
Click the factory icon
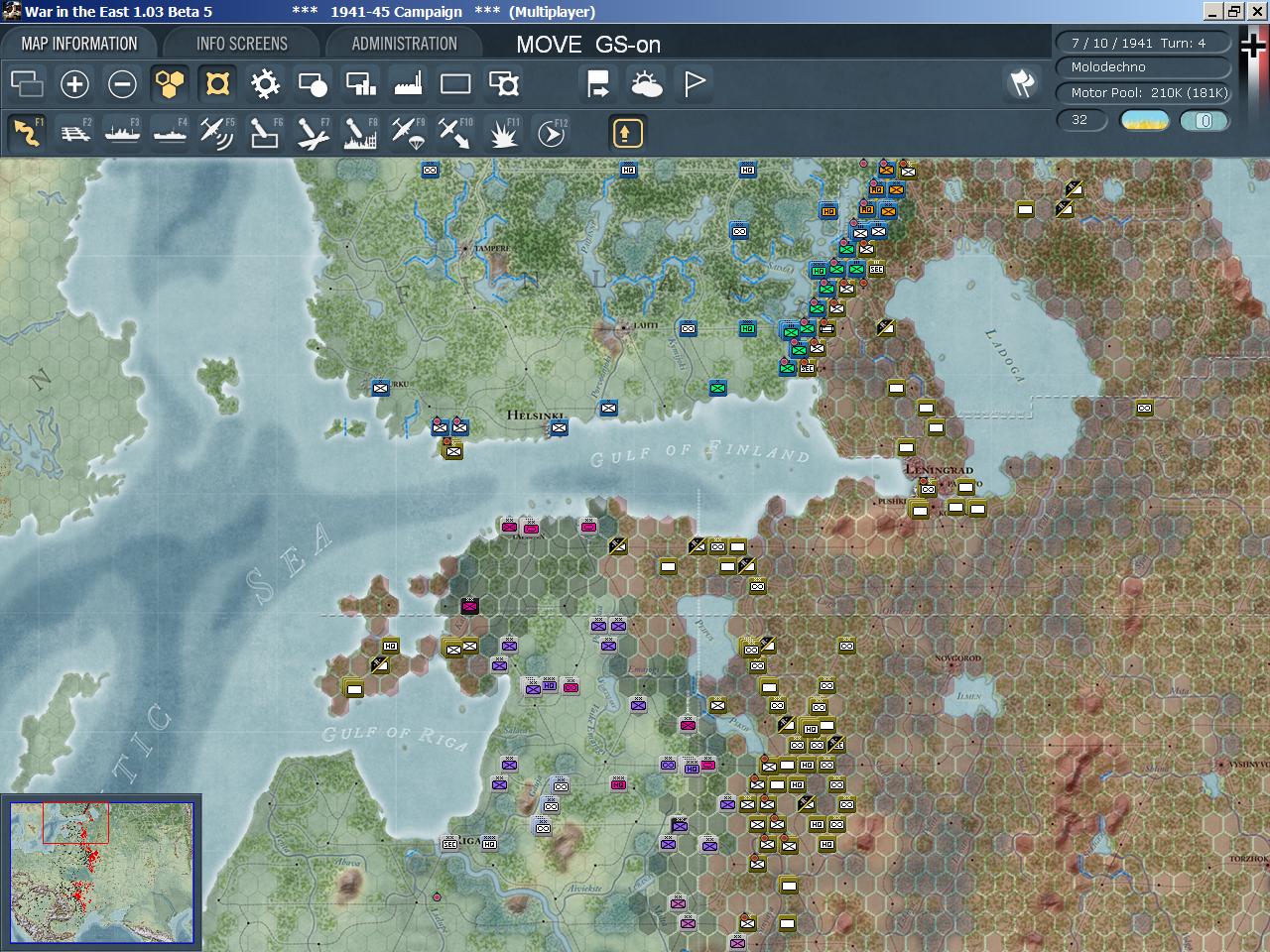[408, 84]
